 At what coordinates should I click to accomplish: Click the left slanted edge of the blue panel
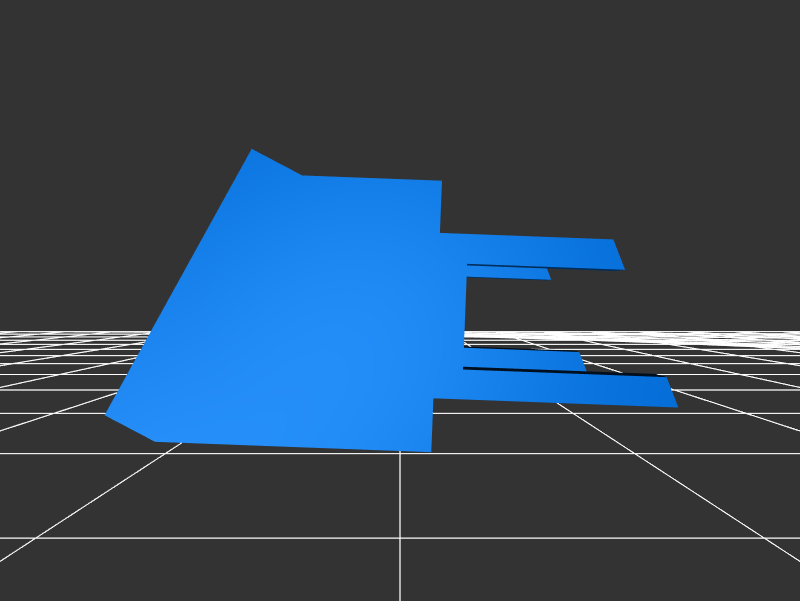(180, 282)
